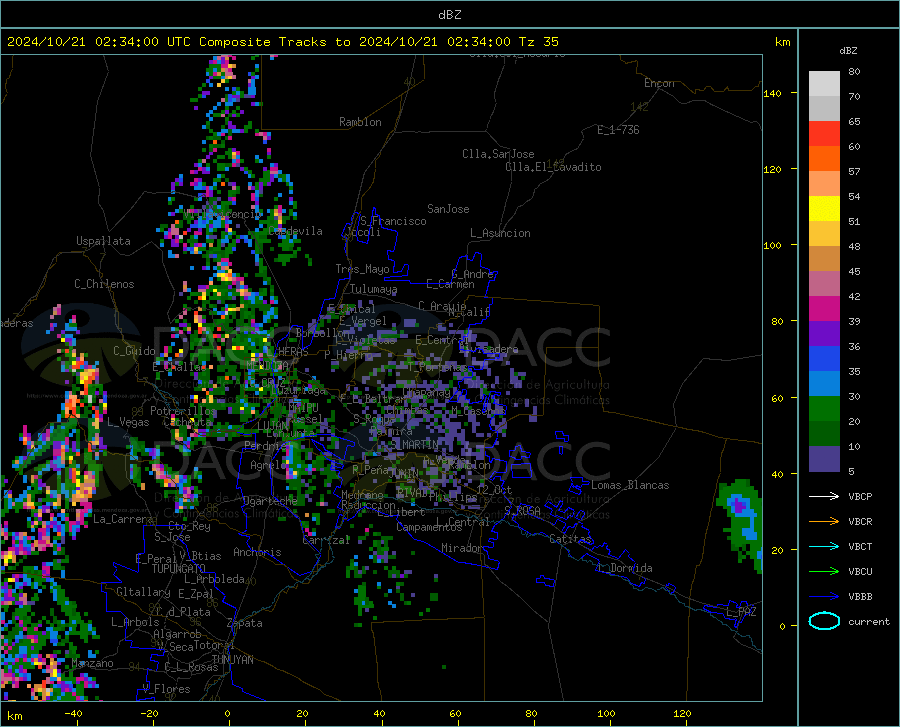Click the 'current' legend label
The height and width of the screenshot is (727, 900).
[x=869, y=621]
